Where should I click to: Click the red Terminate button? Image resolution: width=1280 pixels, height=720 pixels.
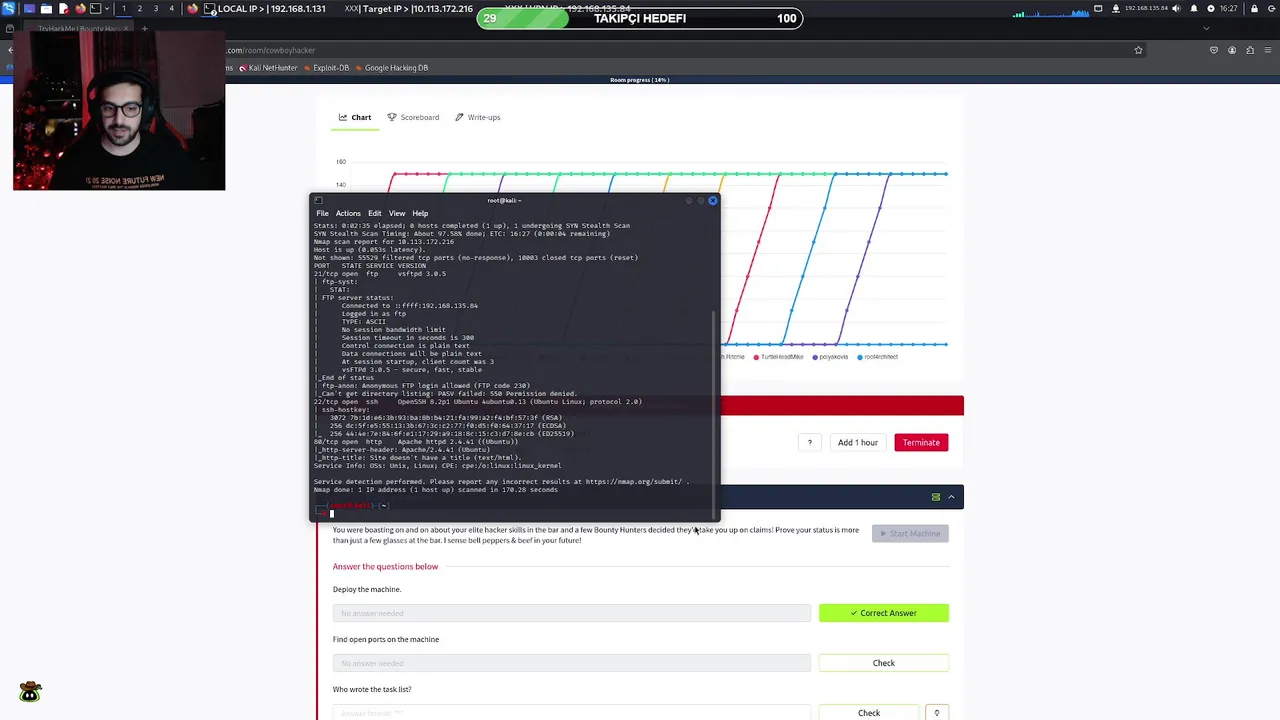coord(921,442)
